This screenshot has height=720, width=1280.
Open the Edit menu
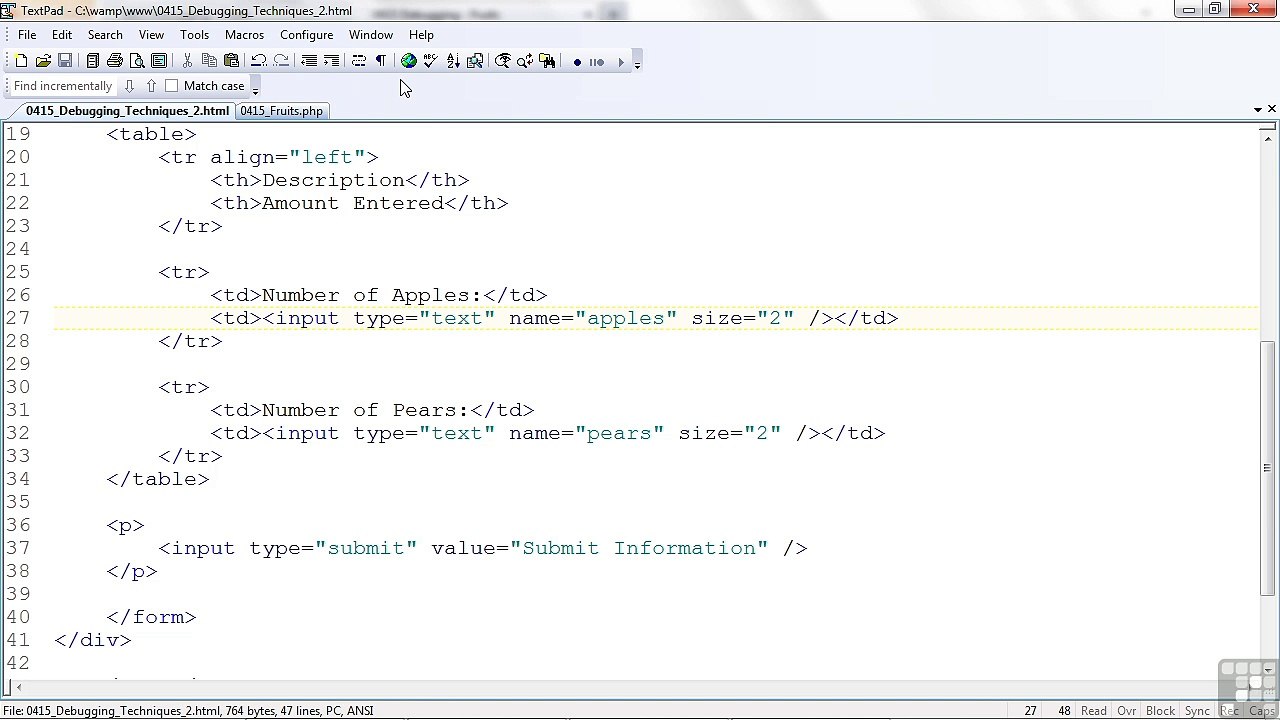point(62,34)
